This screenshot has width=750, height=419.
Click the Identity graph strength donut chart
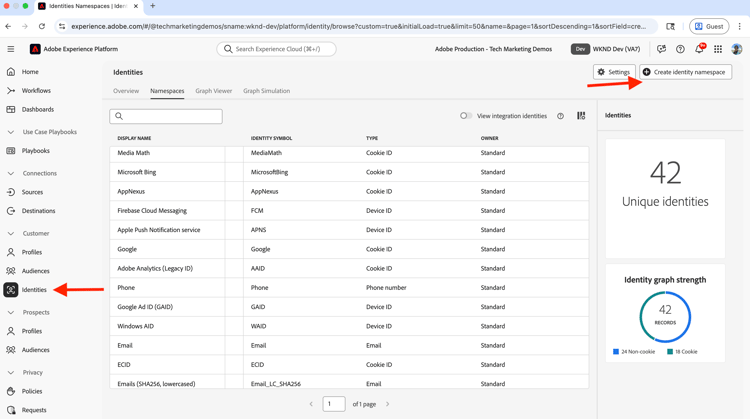pos(665,317)
